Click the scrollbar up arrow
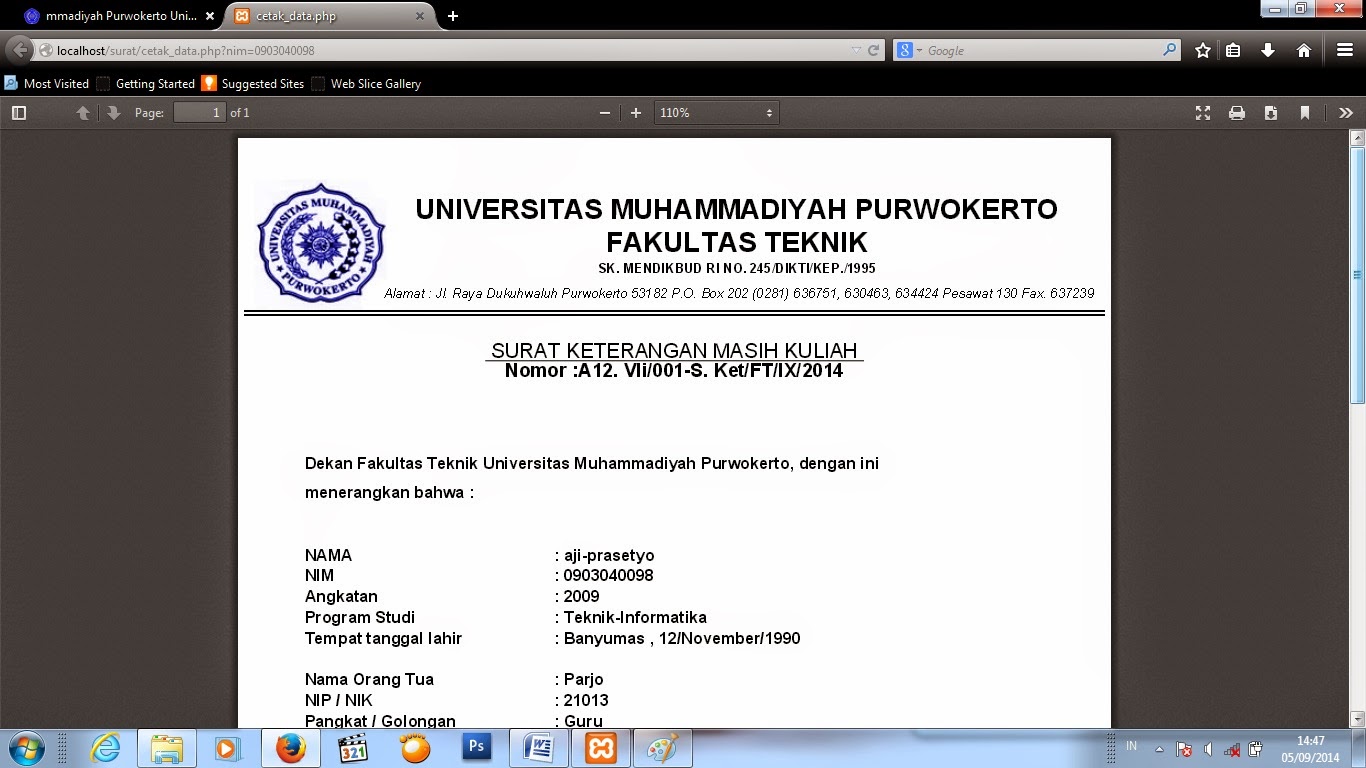1366x768 pixels. tap(1357, 137)
